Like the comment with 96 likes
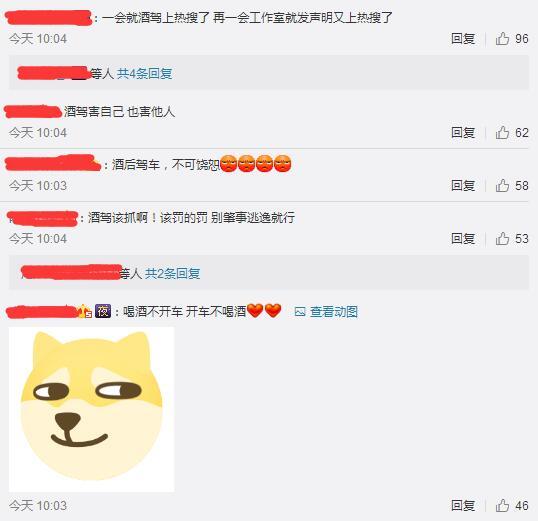 [502, 38]
